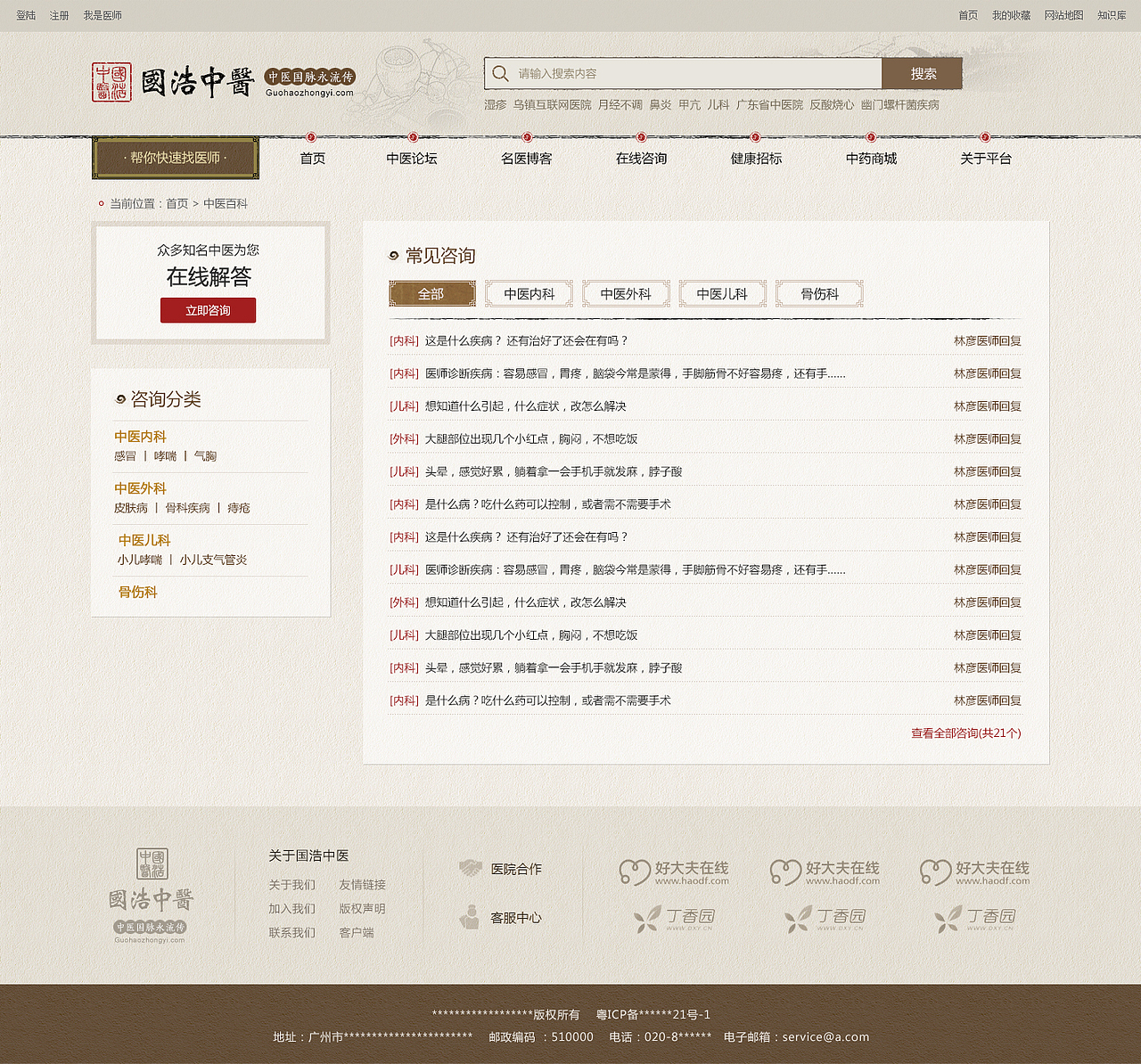Click 登陆 link in top bar
This screenshot has height=1064, width=1141.
click(26, 15)
